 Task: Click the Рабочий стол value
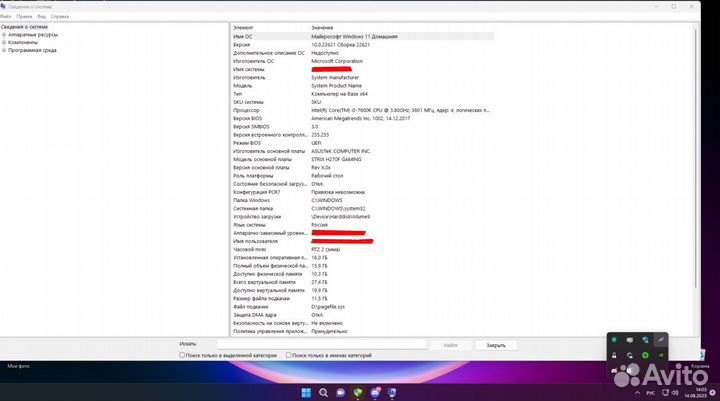point(327,176)
